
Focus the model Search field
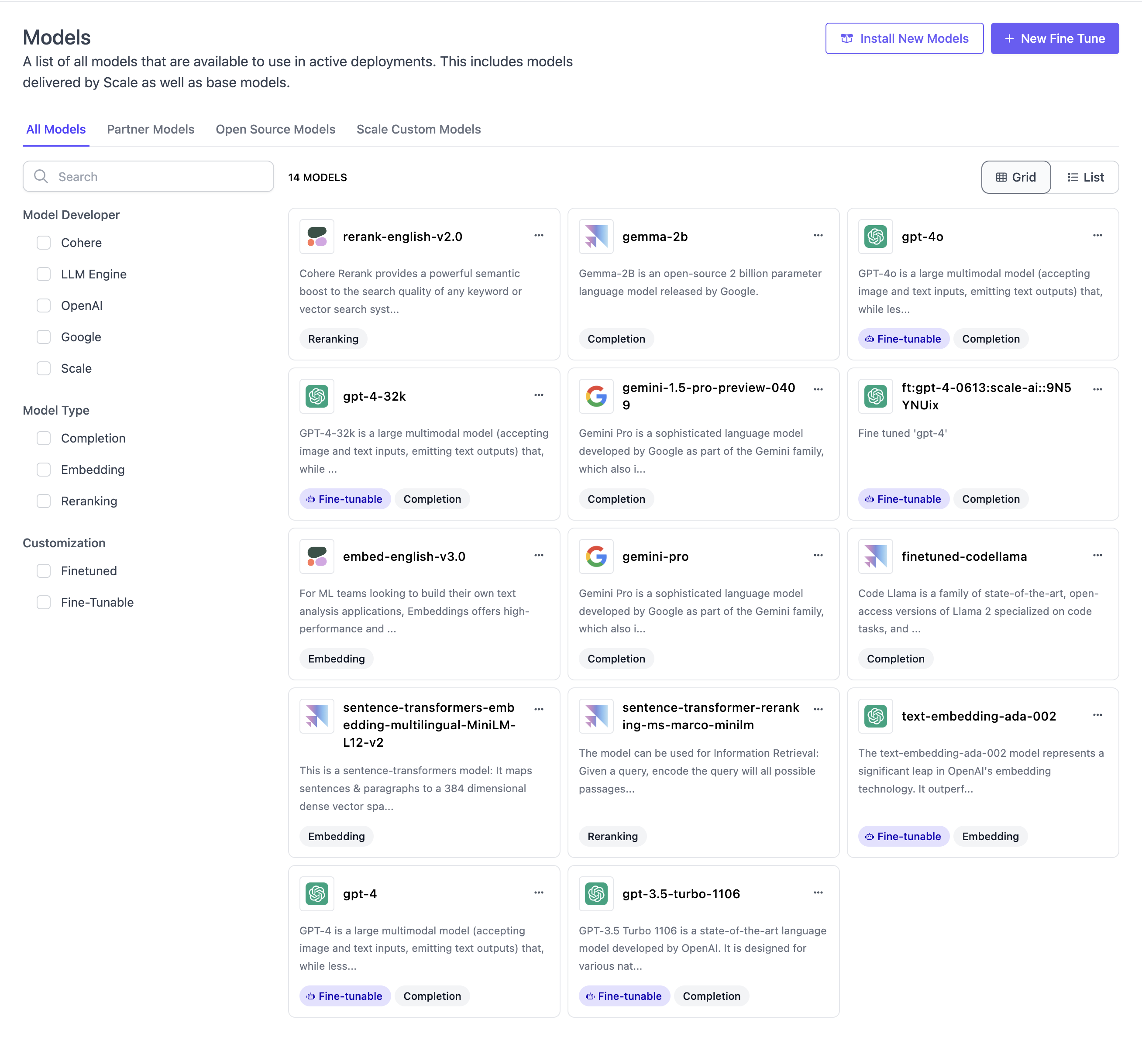click(x=148, y=176)
